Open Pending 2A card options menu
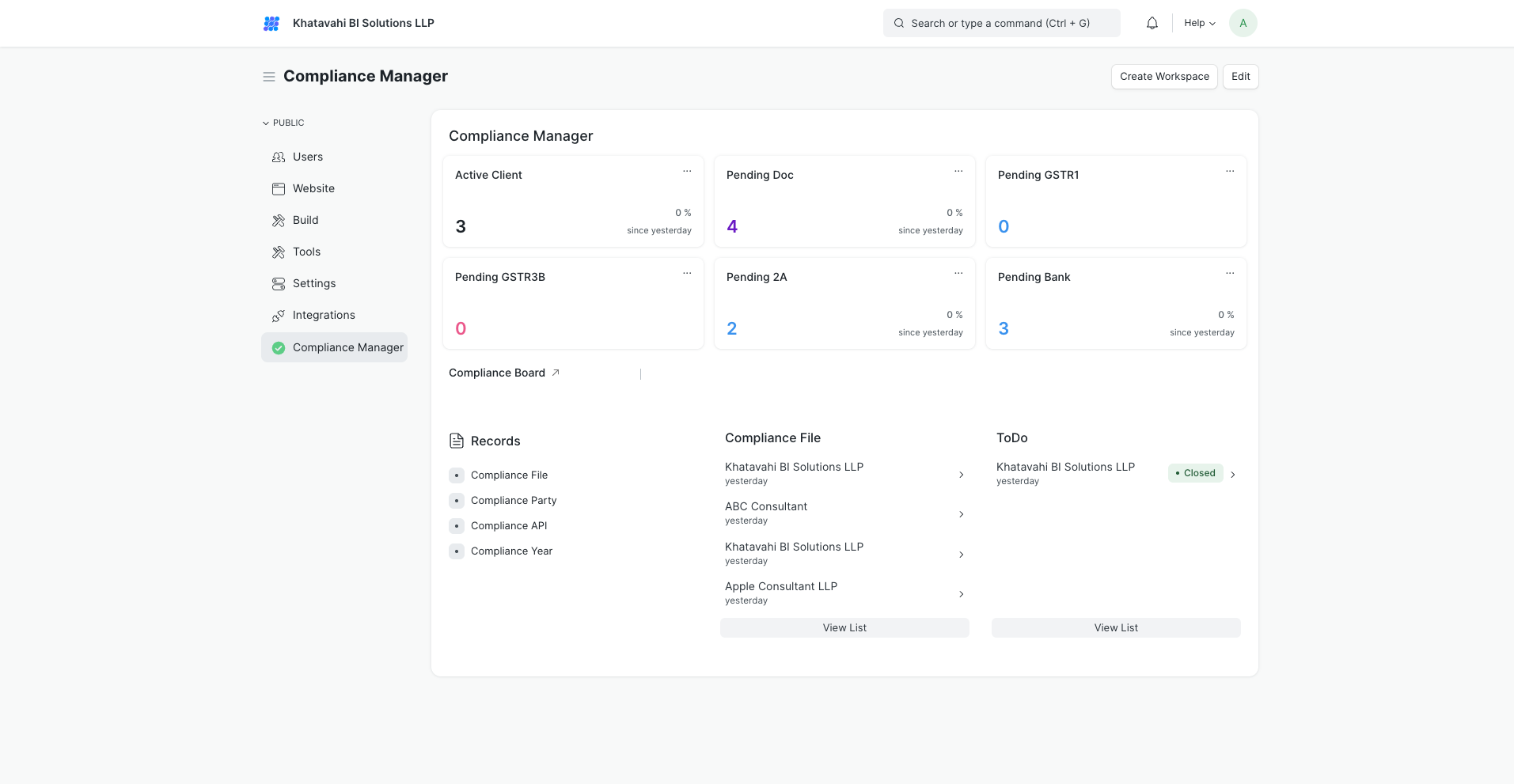This screenshot has height=784, width=1514. (x=958, y=273)
